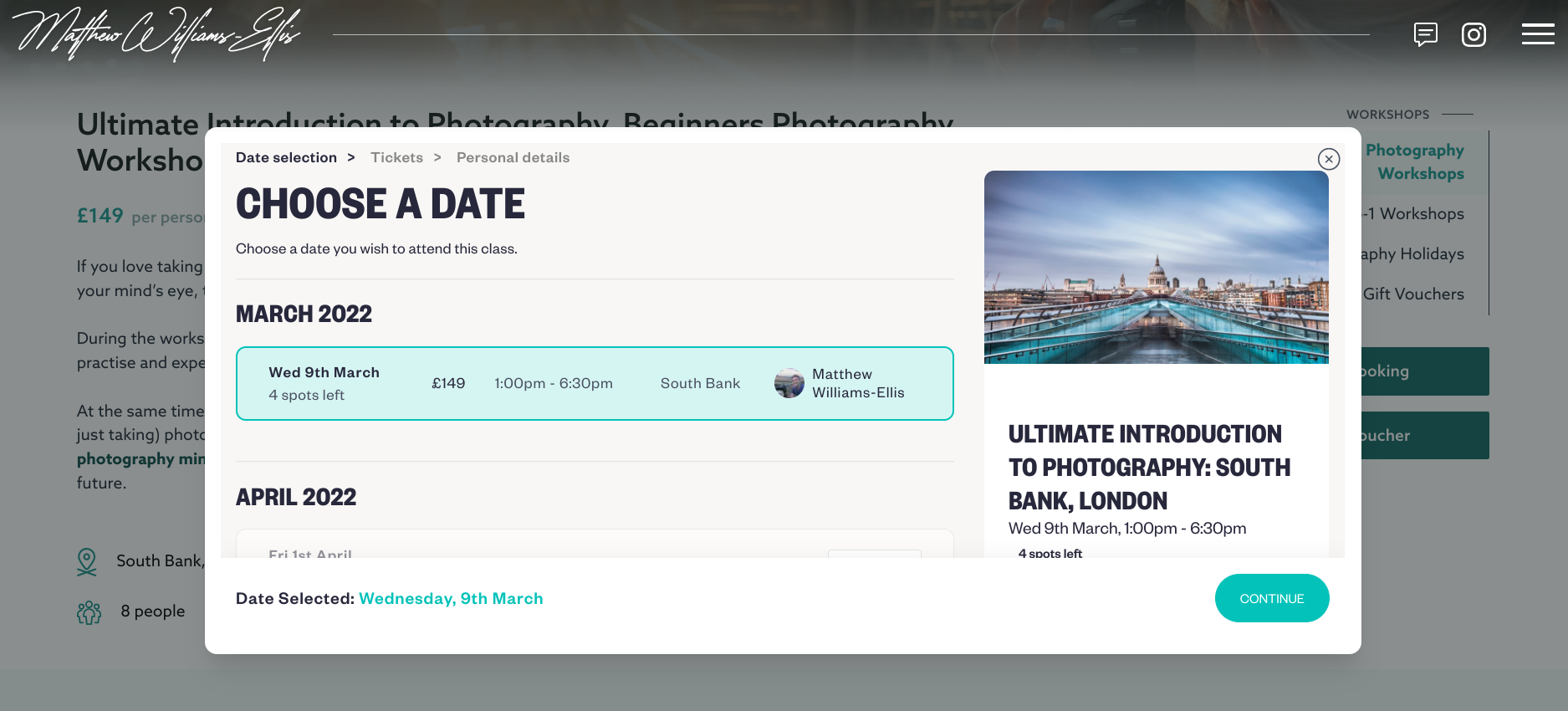Image resolution: width=1568 pixels, height=711 pixels.
Task: Click the Wednesday, 9th March selected date text
Action: 451,598
